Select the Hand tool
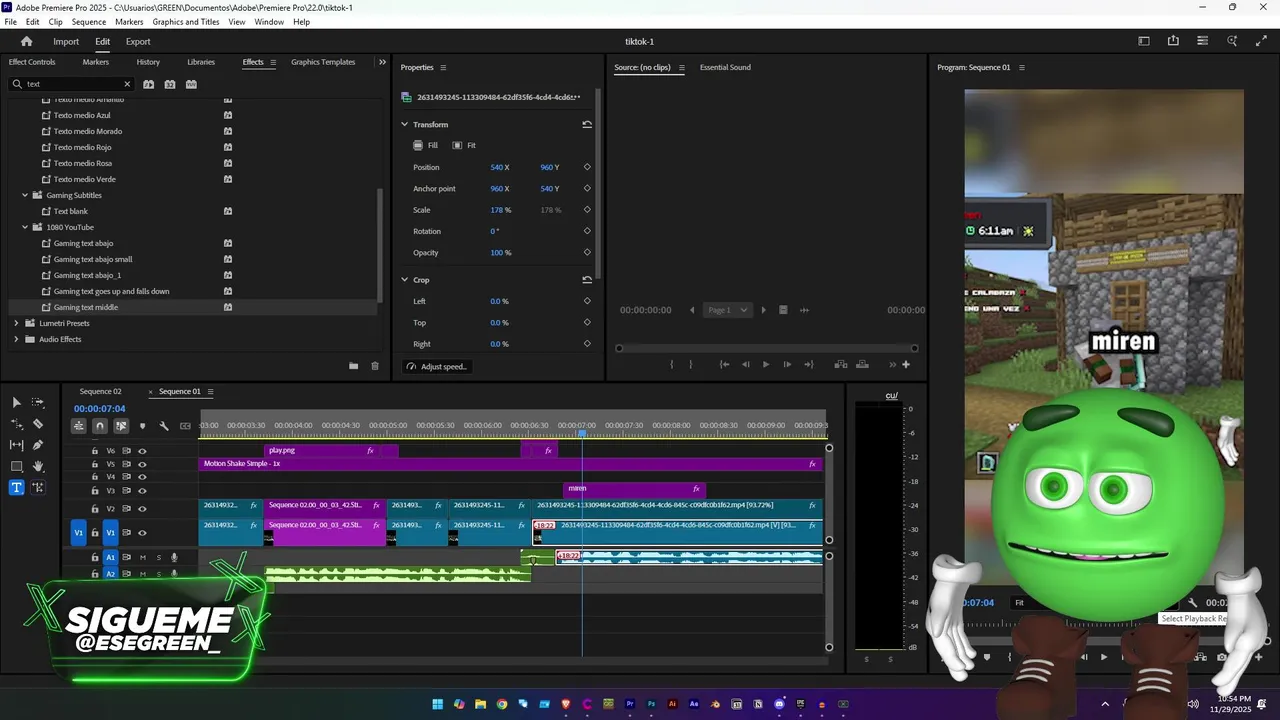Image resolution: width=1280 pixels, height=720 pixels. click(38, 467)
